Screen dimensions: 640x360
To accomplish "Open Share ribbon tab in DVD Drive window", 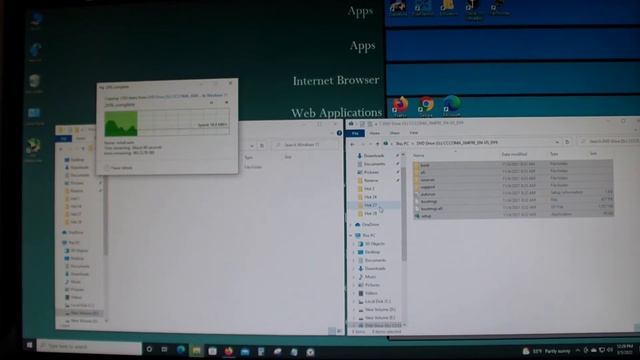I will [x=395, y=133].
